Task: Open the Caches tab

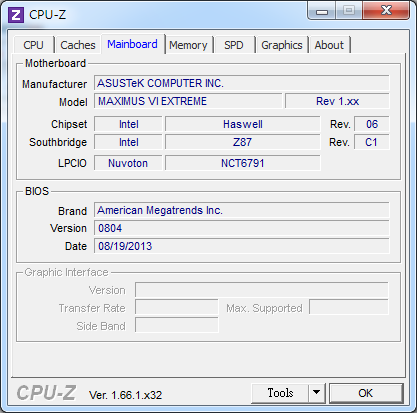Action: (x=78, y=45)
